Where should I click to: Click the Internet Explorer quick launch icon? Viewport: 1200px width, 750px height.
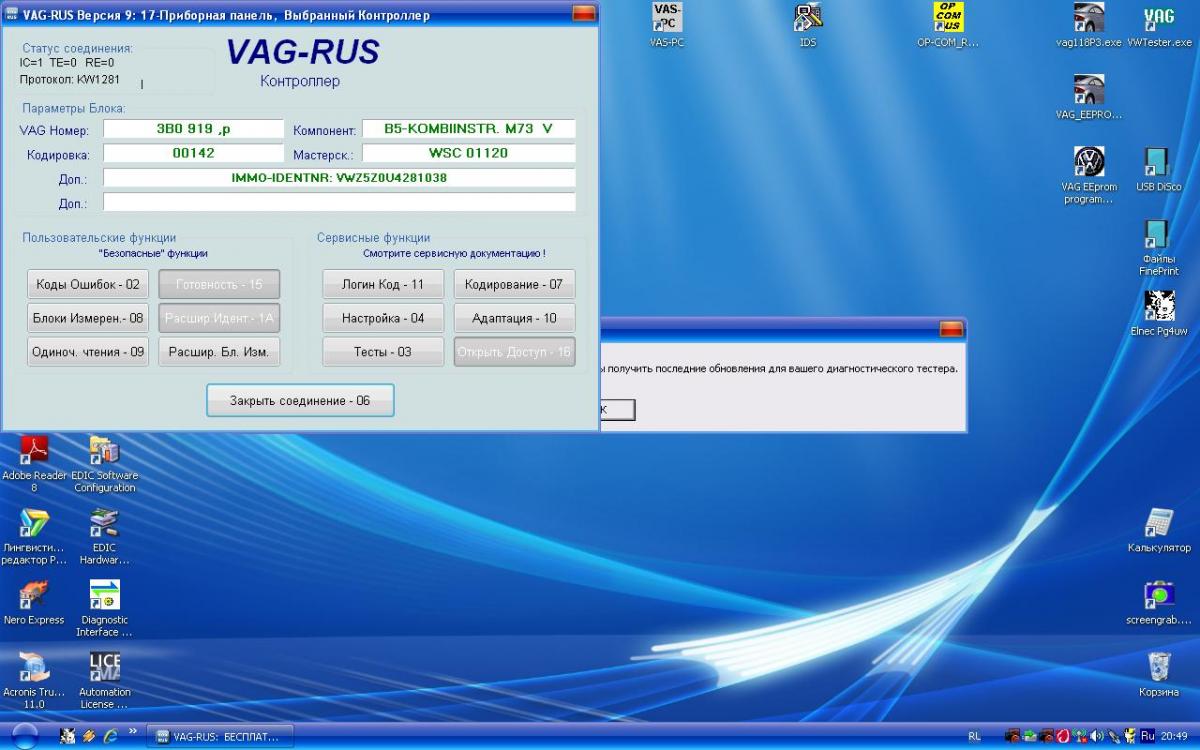point(109,736)
